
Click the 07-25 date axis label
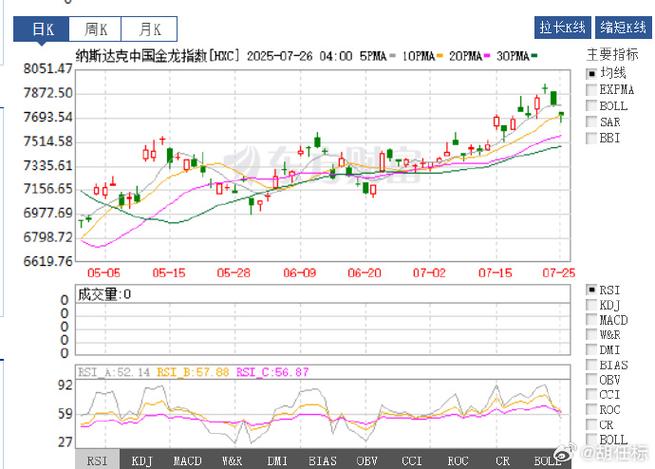[x=559, y=273]
